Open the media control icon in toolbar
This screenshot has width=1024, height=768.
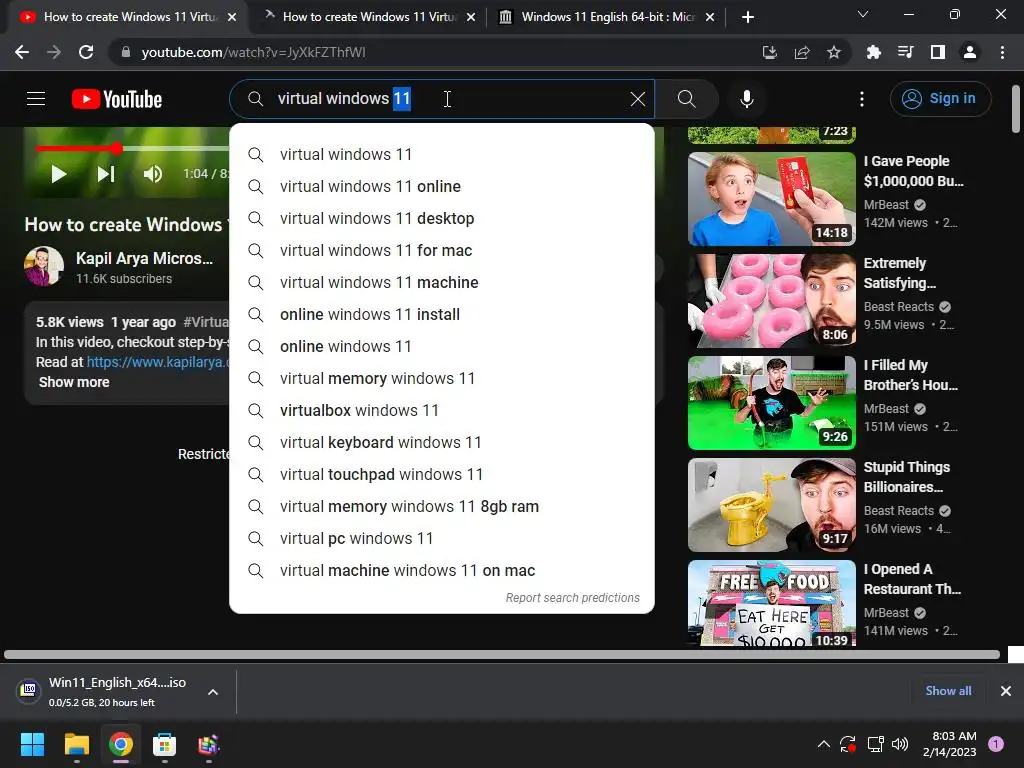click(x=905, y=52)
